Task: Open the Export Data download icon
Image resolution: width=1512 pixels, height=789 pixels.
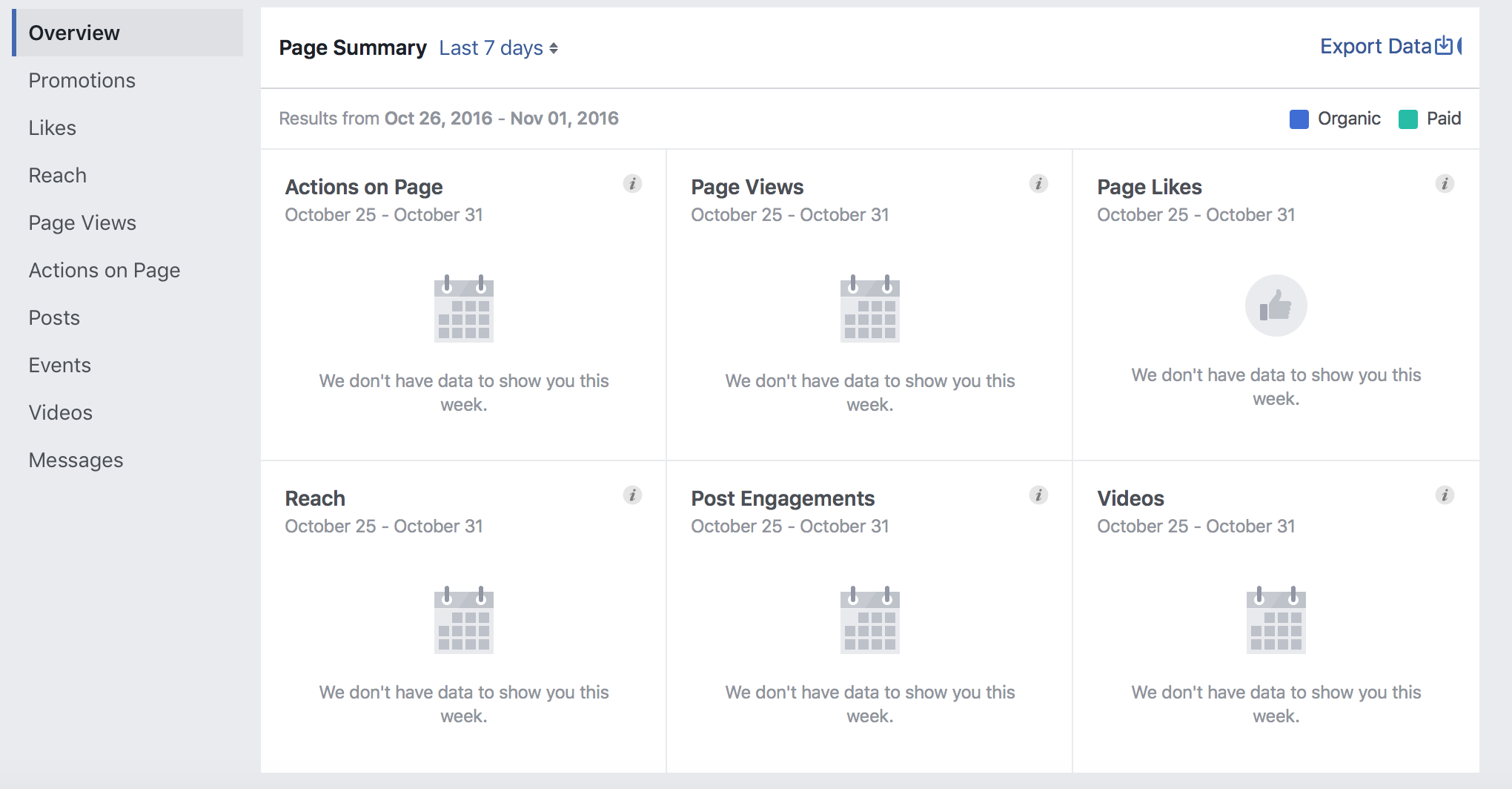Action: tap(1444, 45)
